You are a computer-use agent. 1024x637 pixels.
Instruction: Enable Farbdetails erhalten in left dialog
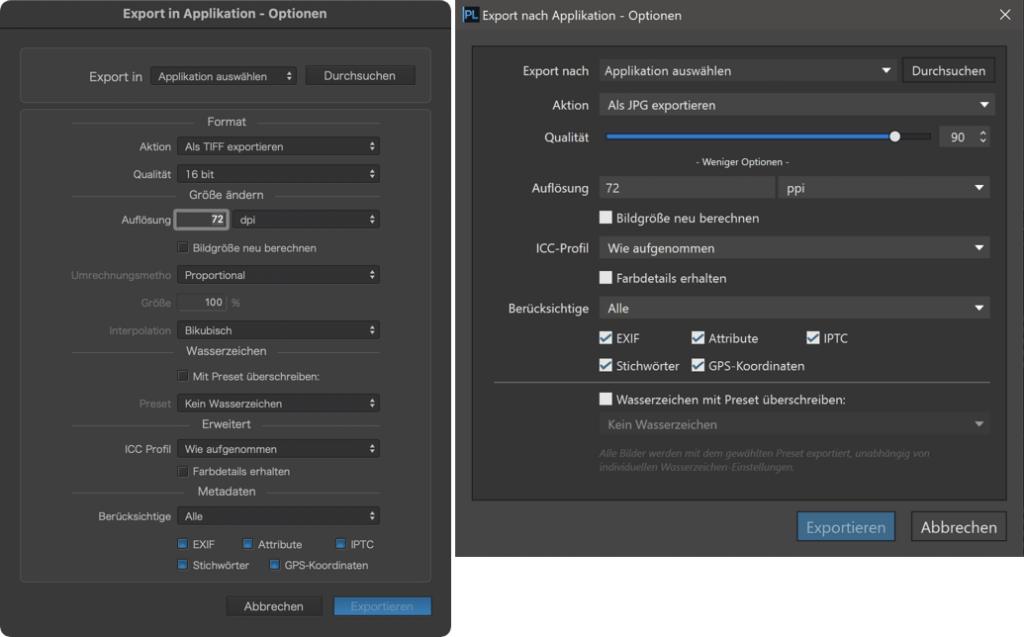pos(183,471)
